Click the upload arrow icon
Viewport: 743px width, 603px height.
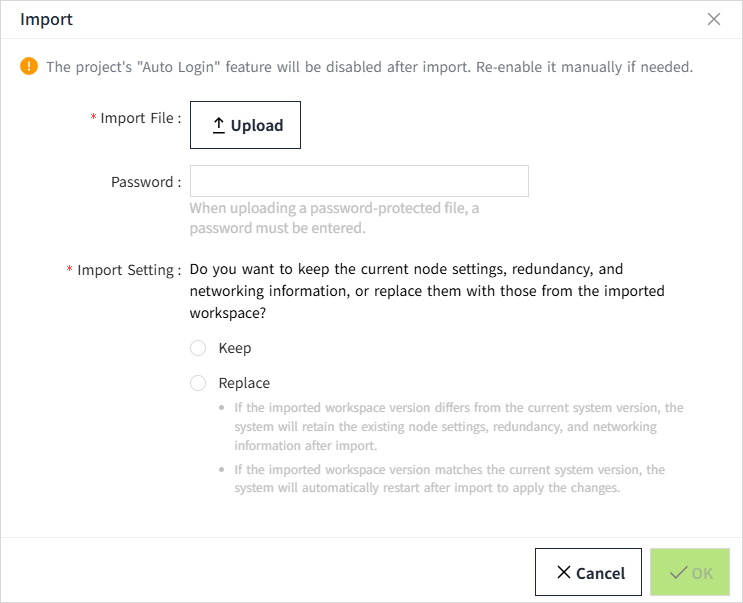click(219, 126)
